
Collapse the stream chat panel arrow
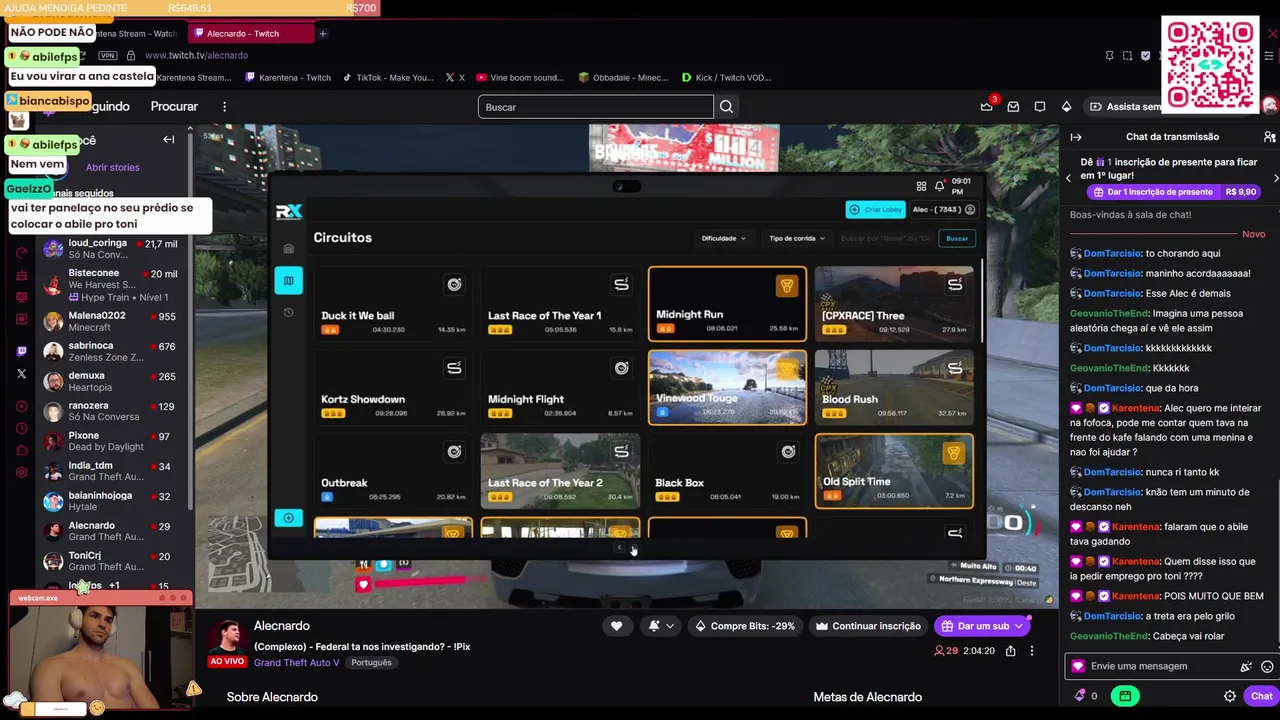pos(1076,137)
